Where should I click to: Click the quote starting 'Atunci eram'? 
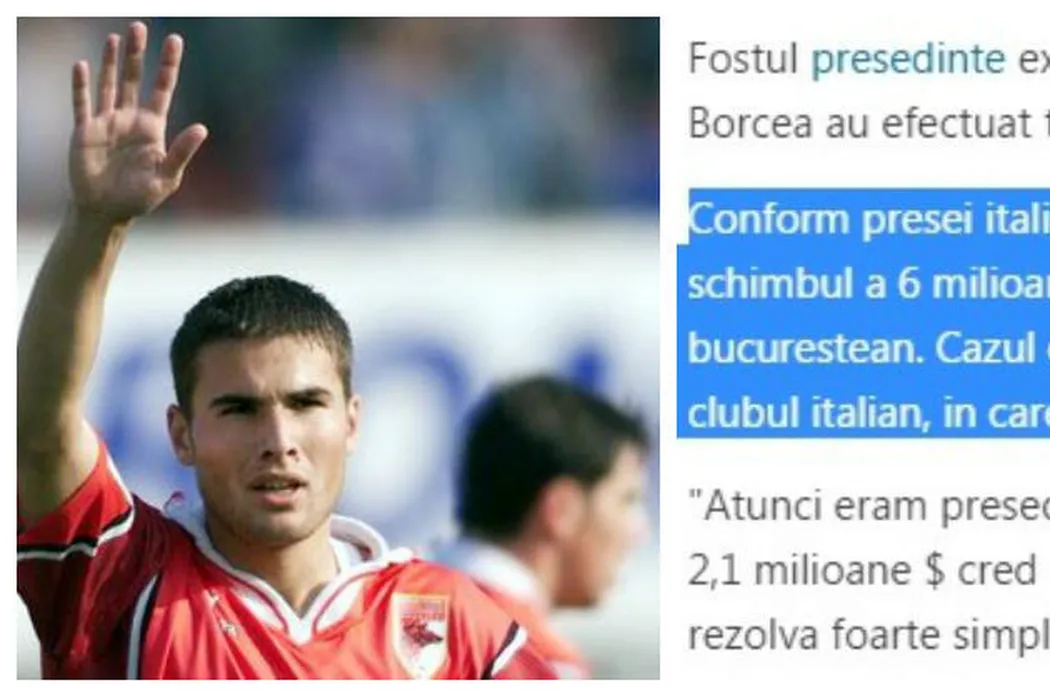(869, 506)
